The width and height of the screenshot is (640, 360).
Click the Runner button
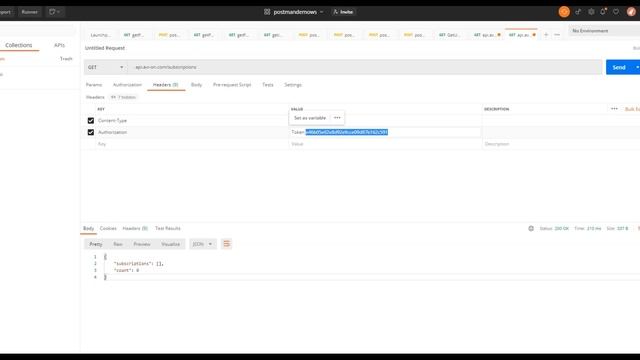pyautogui.click(x=29, y=12)
